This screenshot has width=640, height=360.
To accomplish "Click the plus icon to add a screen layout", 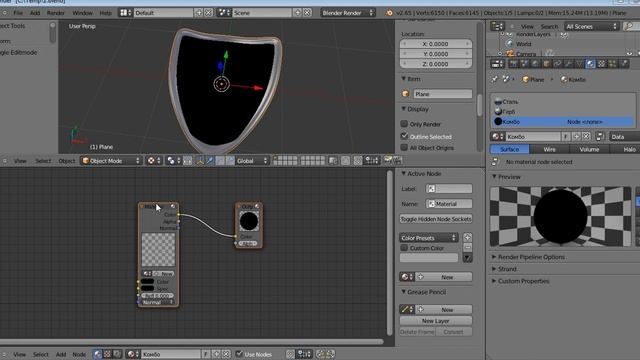I will click(199, 13).
